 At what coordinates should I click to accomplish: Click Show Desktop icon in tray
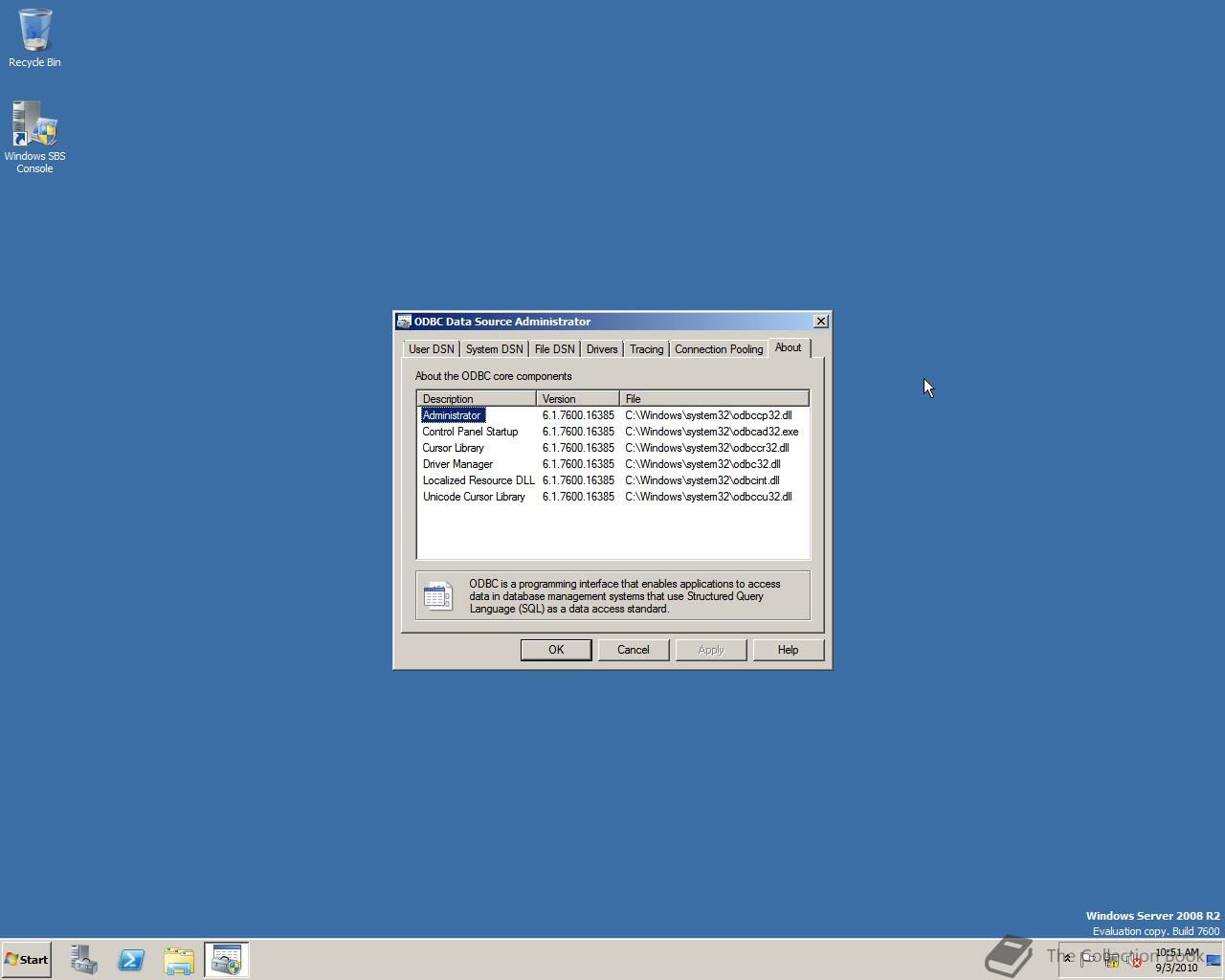click(x=1214, y=960)
